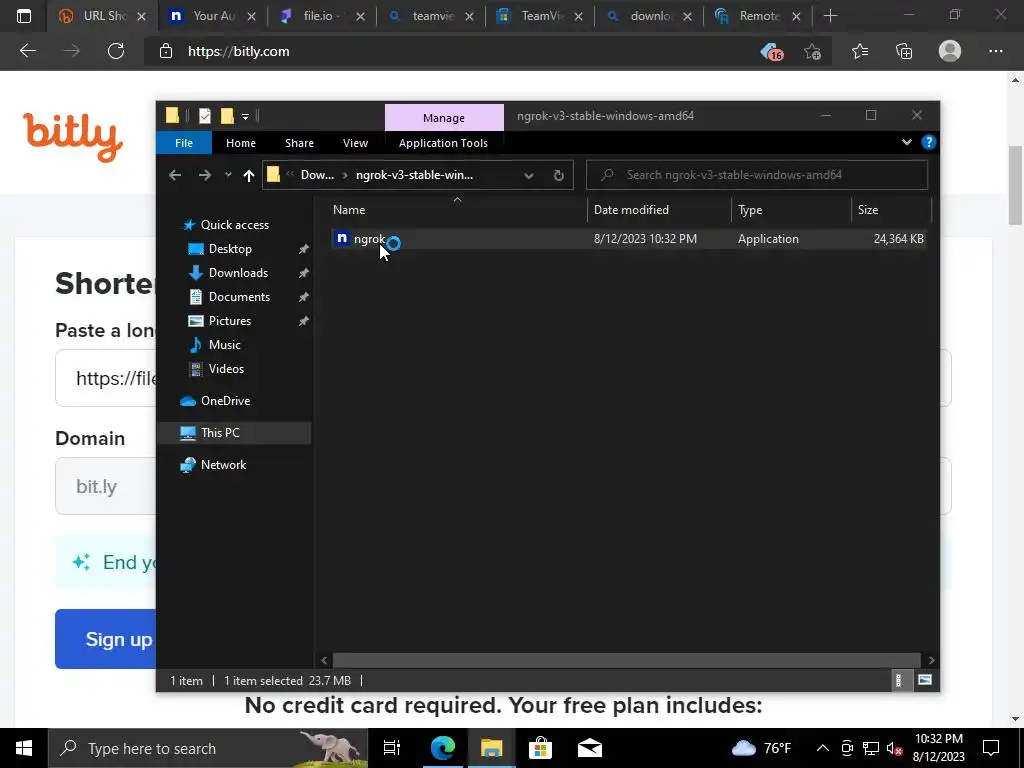The width and height of the screenshot is (1024, 768).
Task: Select Quick access in navigation pane
Action: [234, 225]
